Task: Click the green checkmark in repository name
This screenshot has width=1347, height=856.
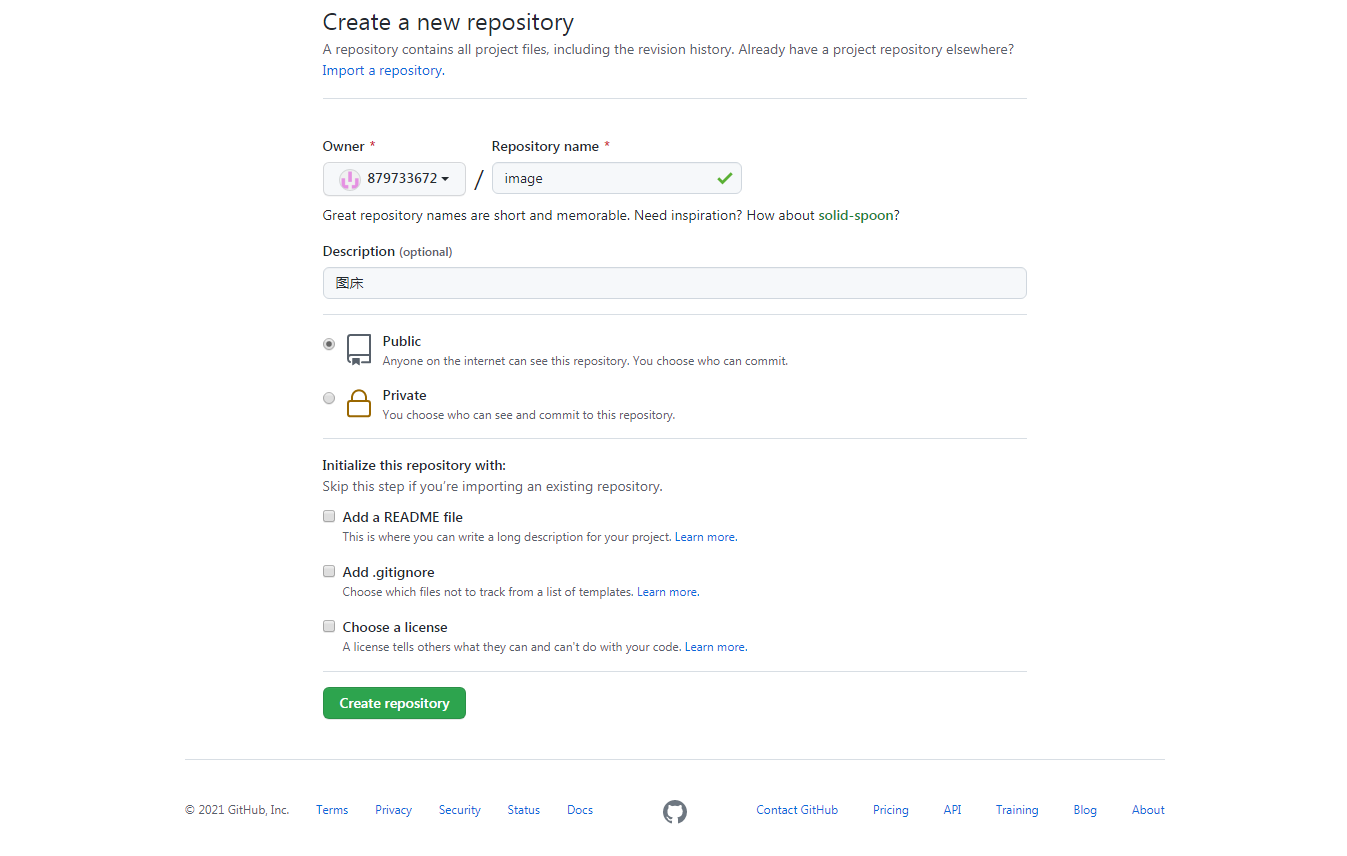Action: (724, 178)
